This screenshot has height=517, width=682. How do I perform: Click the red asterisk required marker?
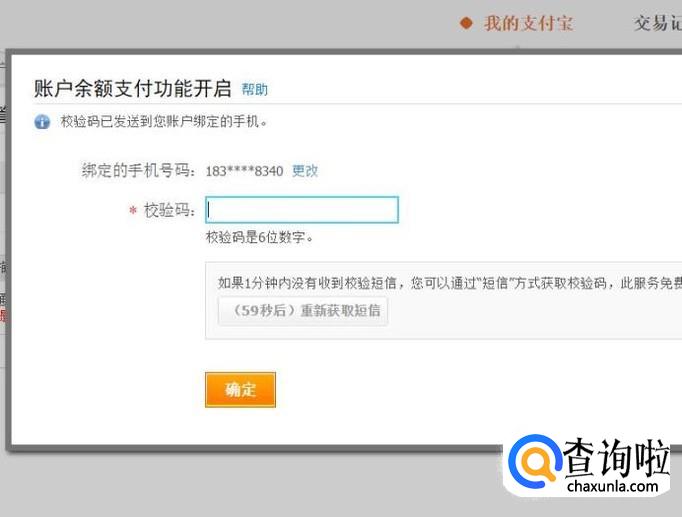click(x=133, y=211)
